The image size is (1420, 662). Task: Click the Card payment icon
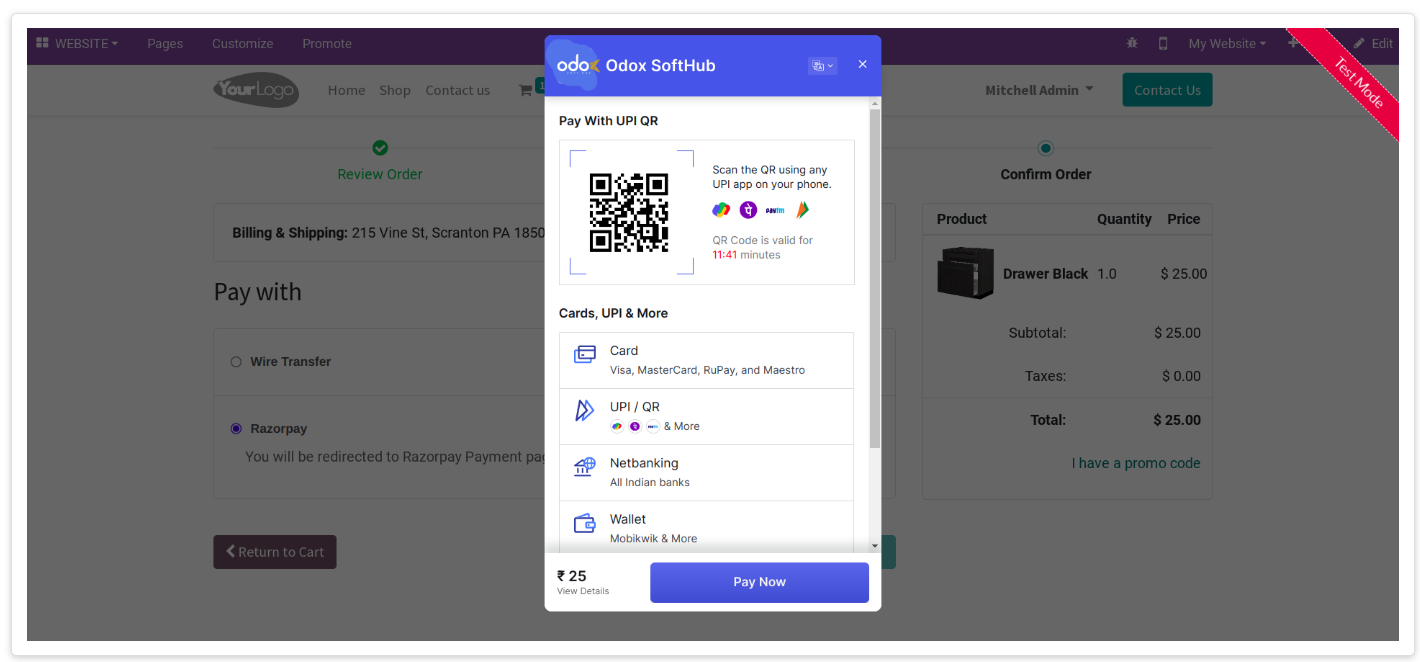pyautogui.click(x=585, y=355)
